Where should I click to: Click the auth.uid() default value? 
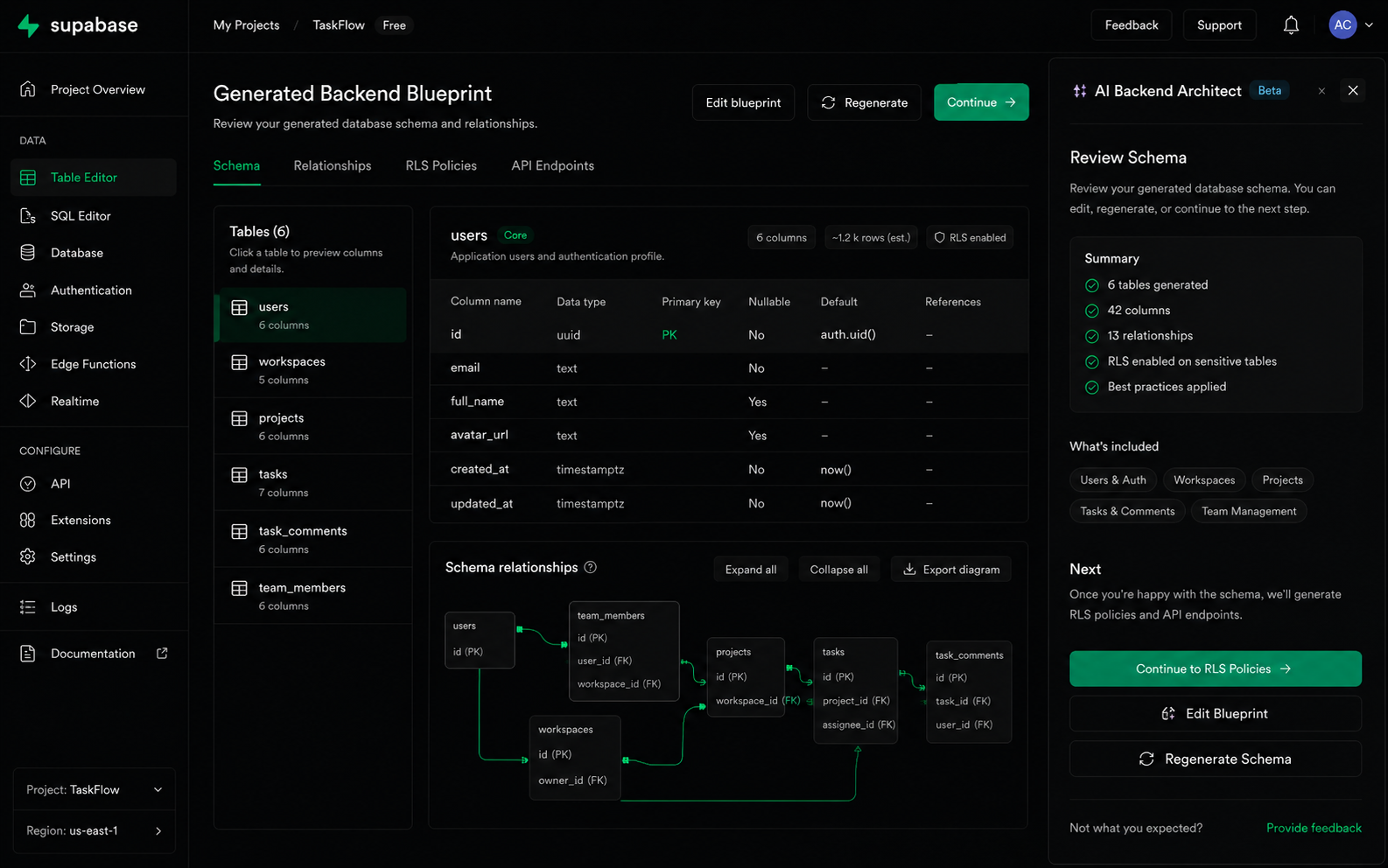point(848,334)
